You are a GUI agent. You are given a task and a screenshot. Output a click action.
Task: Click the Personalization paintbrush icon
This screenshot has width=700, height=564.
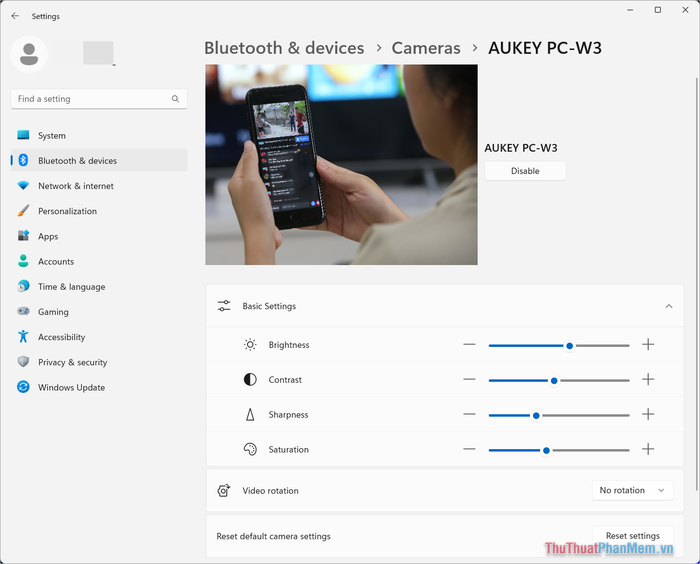click(23, 211)
